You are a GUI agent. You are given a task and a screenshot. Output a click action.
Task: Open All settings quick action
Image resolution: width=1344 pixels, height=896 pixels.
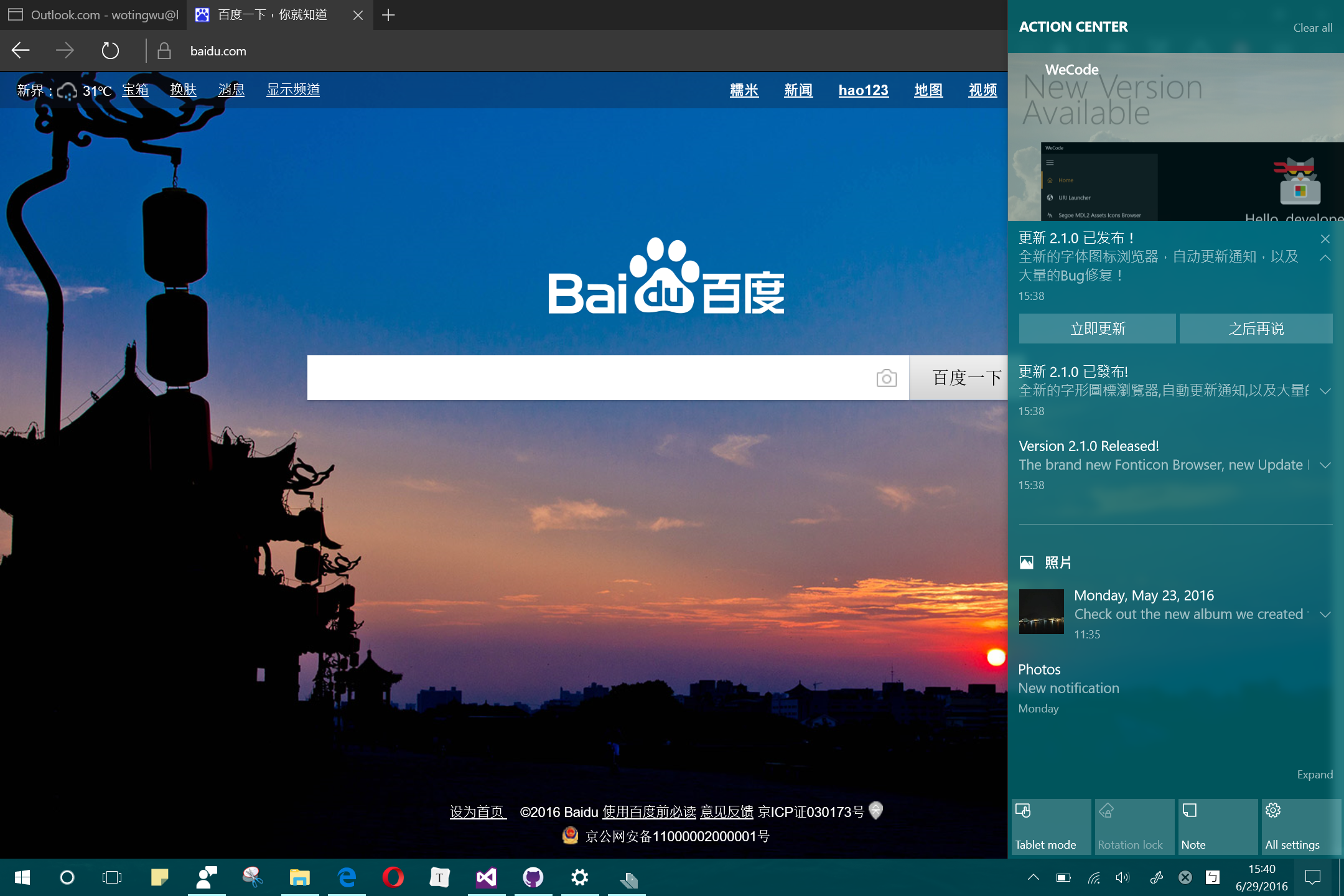[1302, 827]
